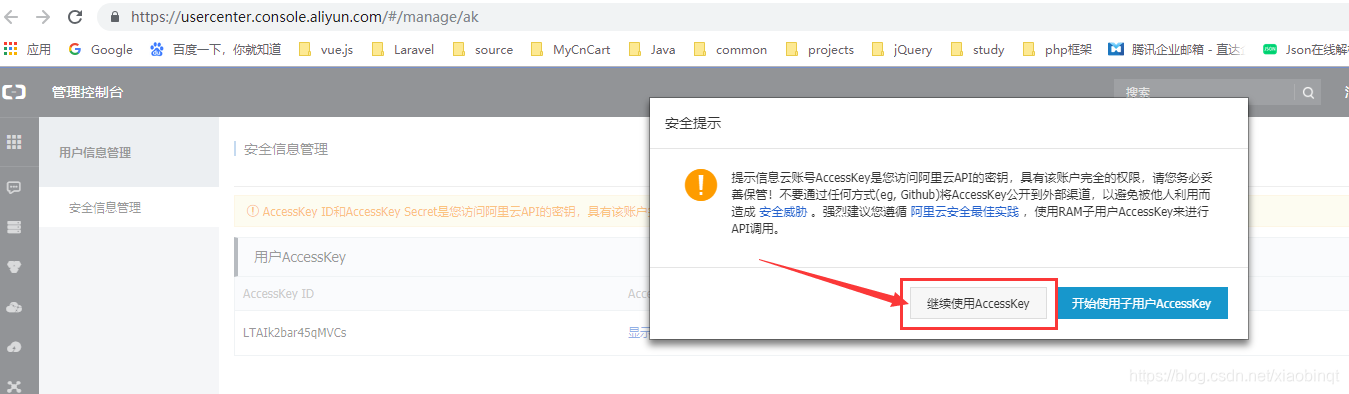Image resolution: width=1349 pixels, height=394 pixels.
Task: Click the database sidebar icon below server icon
Action: click(x=14, y=267)
